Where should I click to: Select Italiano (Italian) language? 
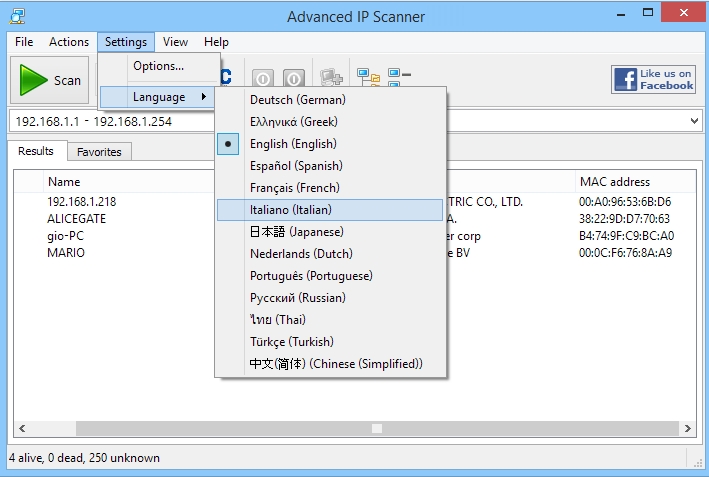coord(330,210)
